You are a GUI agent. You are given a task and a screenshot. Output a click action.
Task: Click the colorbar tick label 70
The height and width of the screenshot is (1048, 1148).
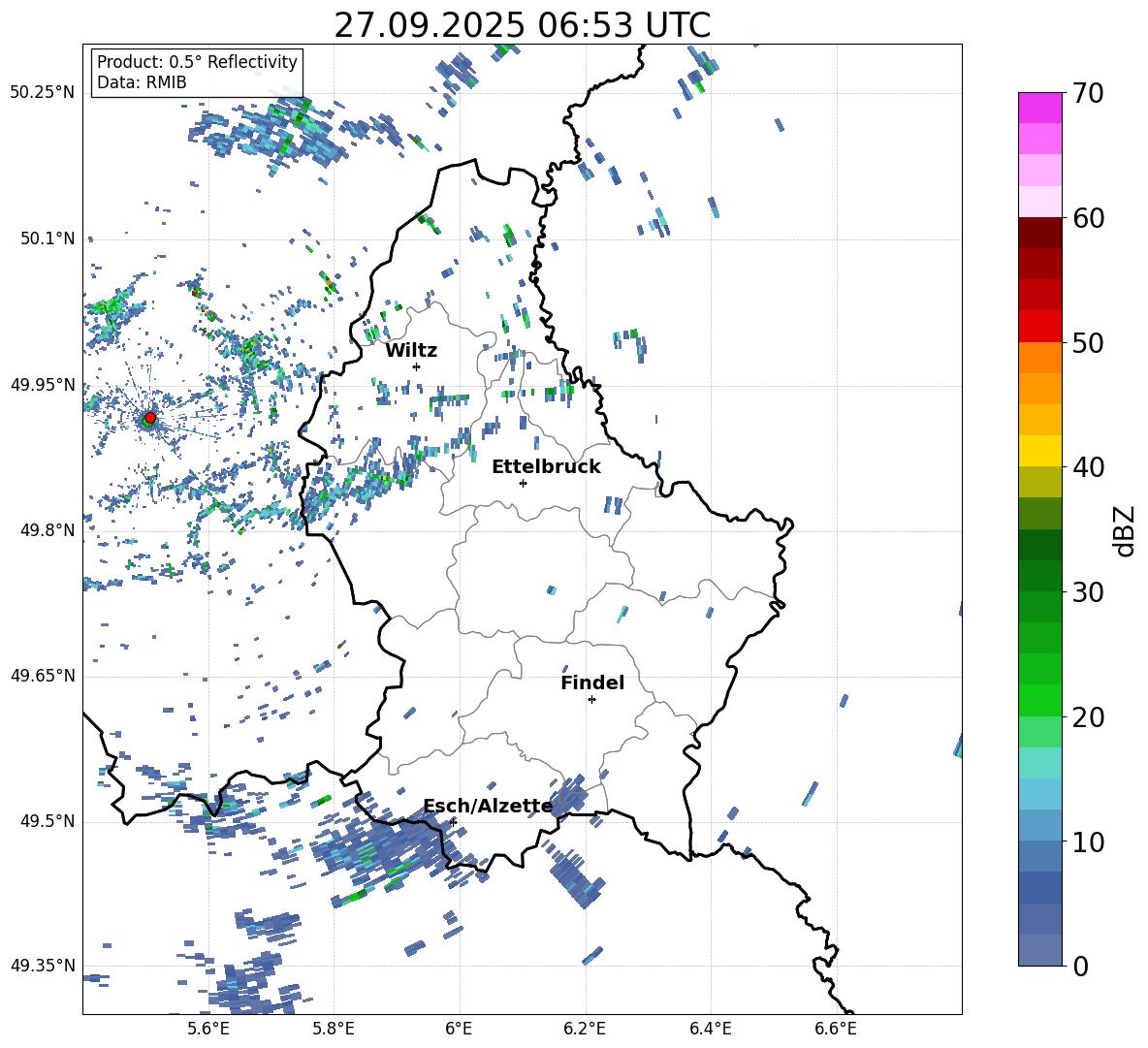(x=1088, y=94)
